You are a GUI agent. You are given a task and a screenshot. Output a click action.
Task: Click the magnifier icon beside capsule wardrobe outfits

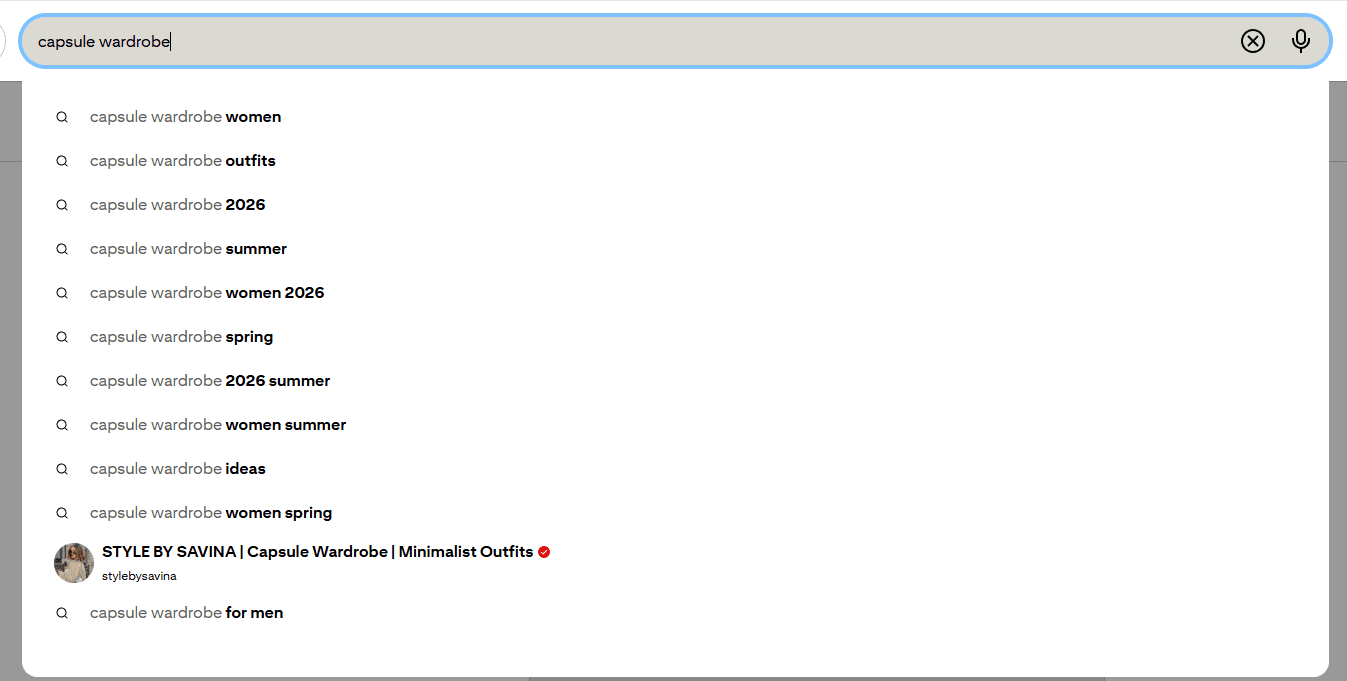coord(62,161)
